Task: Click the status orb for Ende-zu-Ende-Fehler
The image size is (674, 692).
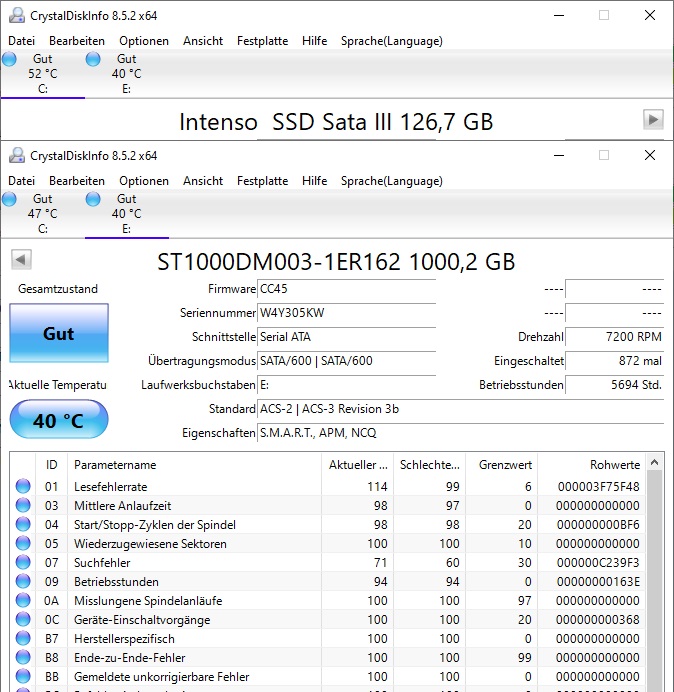Action: pyautogui.click(x=23, y=657)
